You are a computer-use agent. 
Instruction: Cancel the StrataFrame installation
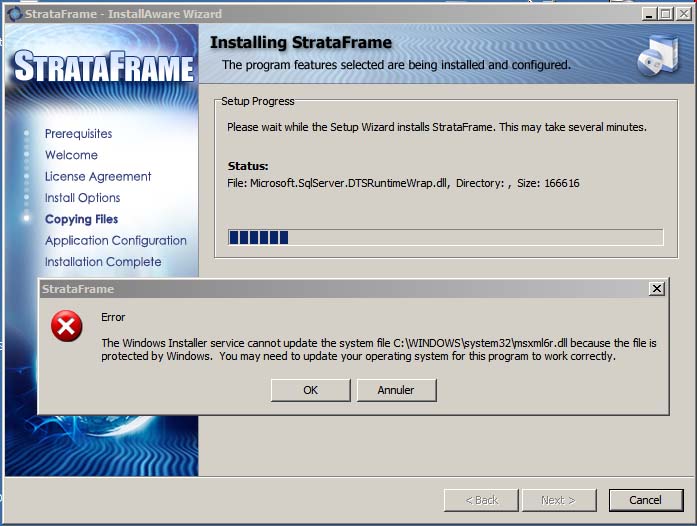645,500
